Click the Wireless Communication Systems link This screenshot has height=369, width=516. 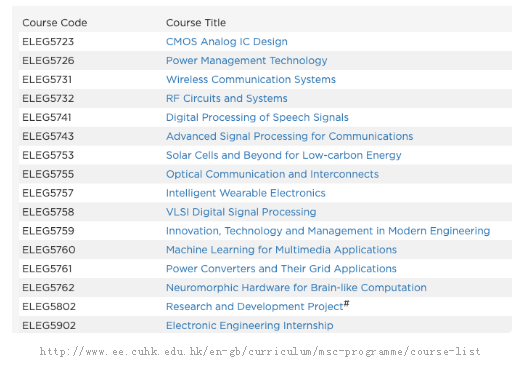[x=251, y=79]
